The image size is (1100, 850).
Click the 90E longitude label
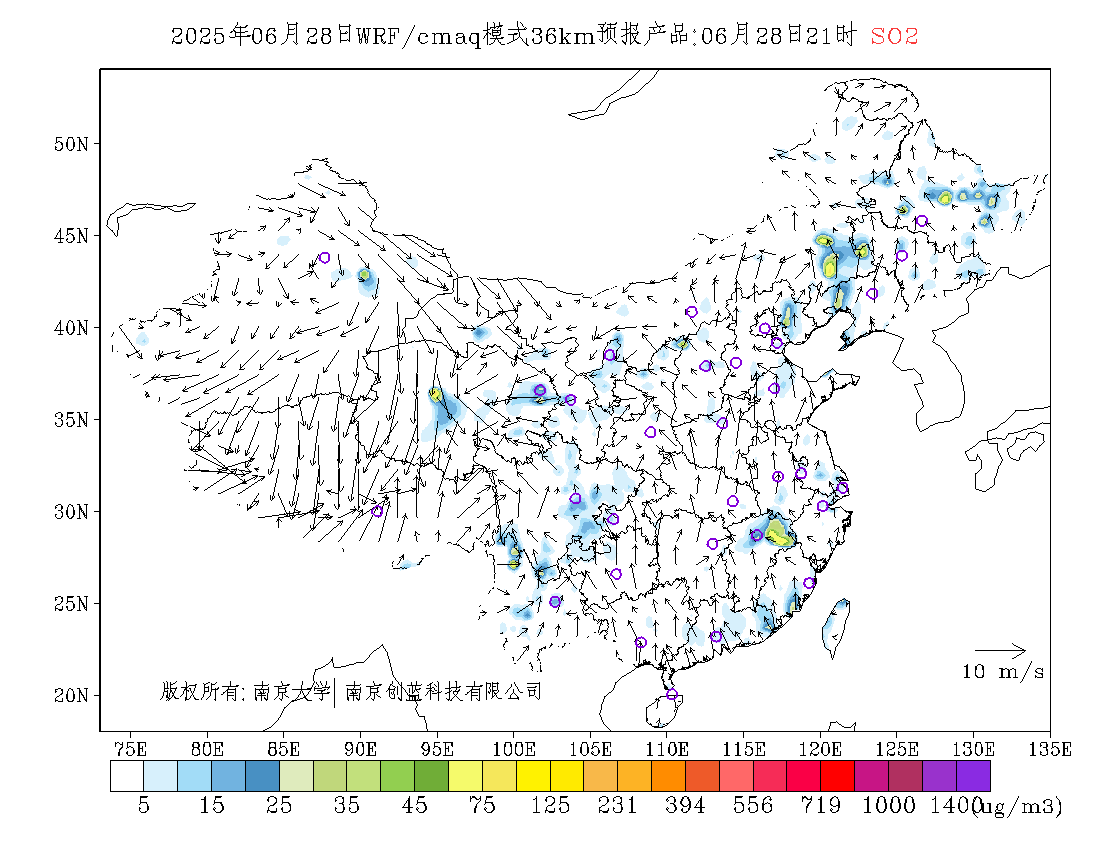[360, 750]
